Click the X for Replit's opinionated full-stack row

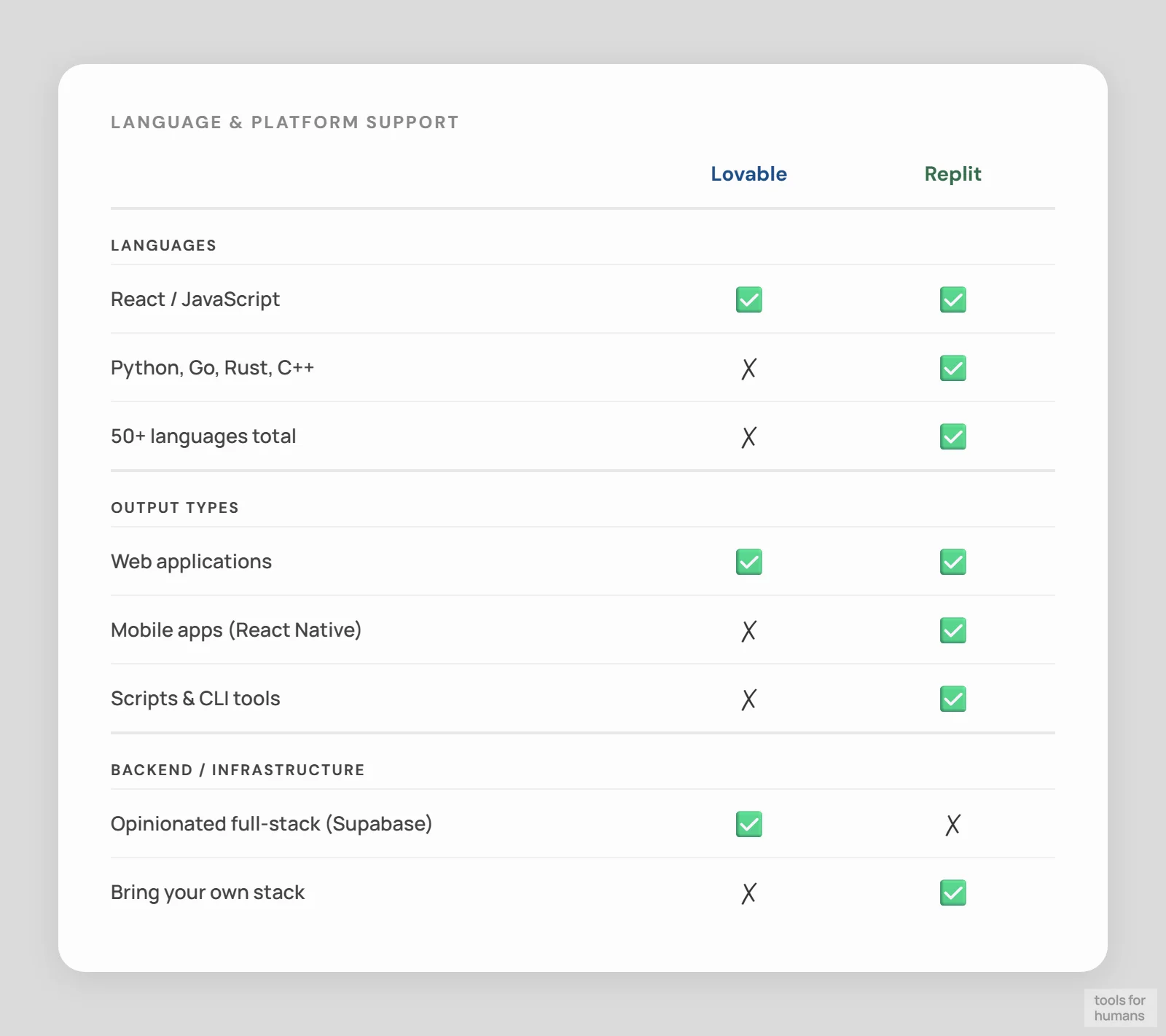pos(952,824)
